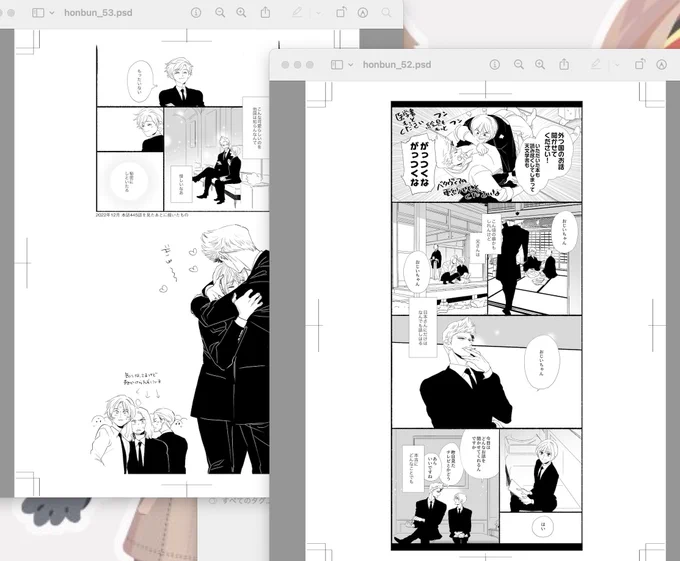The width and height of the screenshot is (680, 561).
Task: Minimize the honbun_52.psd window
Action: tap(298, 65)
